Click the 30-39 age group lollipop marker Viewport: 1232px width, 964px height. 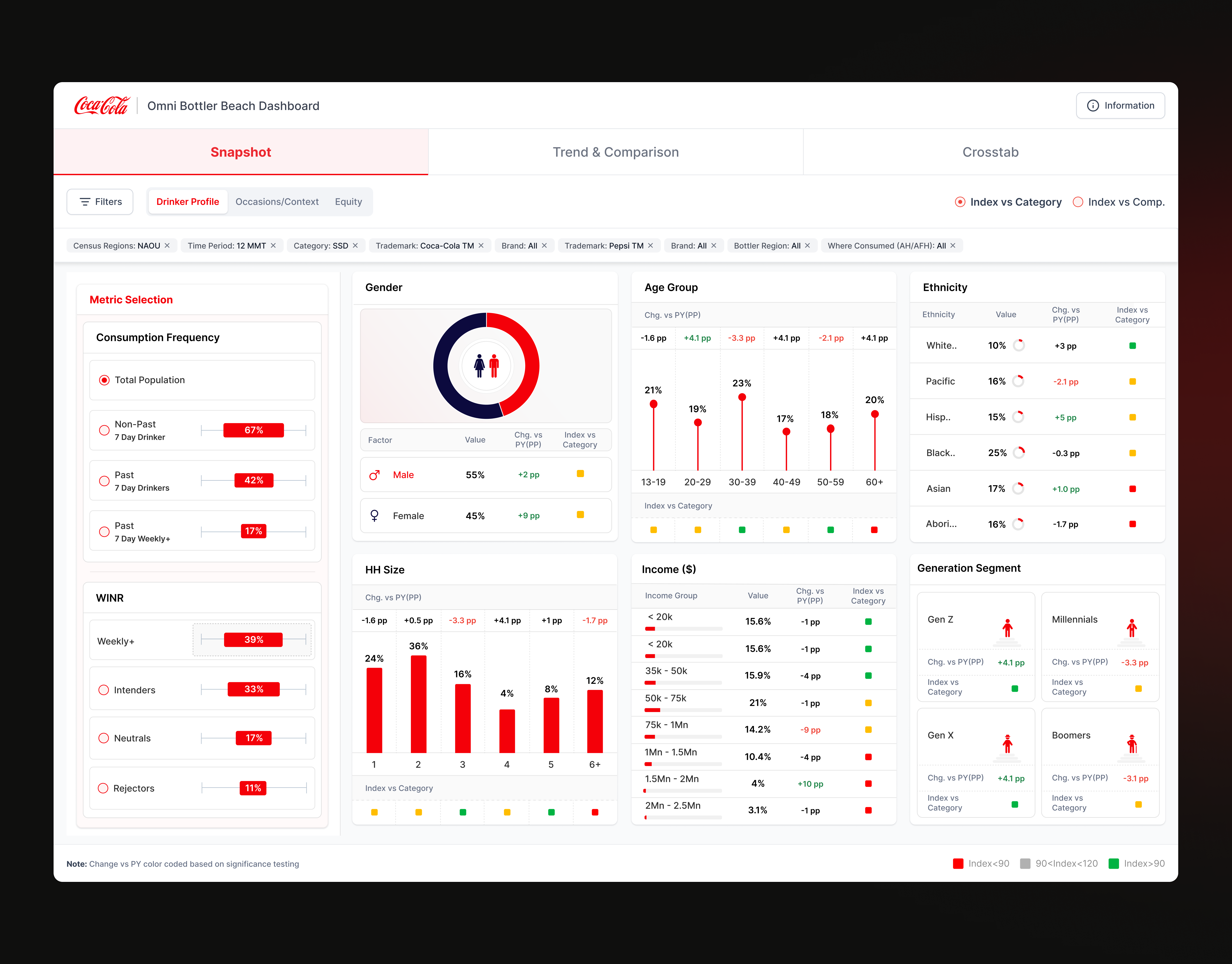(742, 397)
